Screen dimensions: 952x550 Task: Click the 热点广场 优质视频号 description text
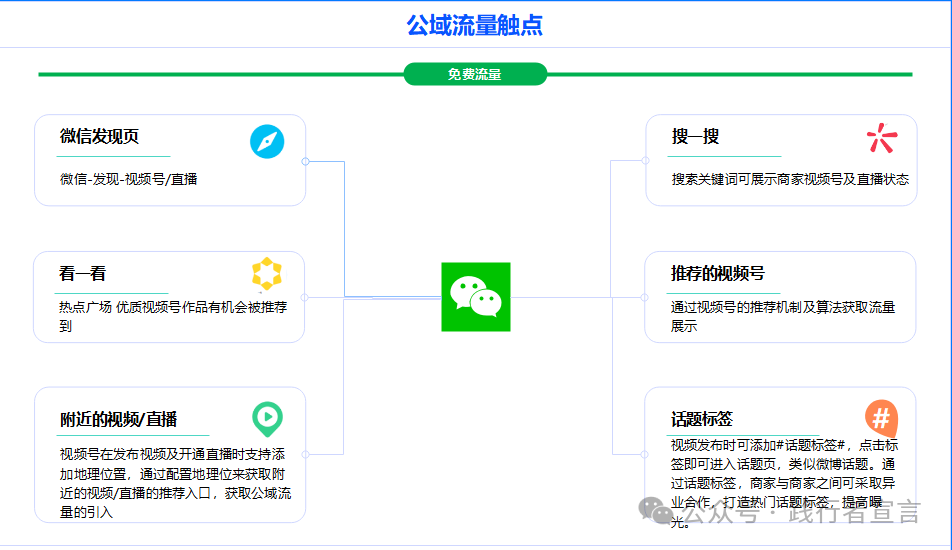pyautogui.click(x=173, y=316)
